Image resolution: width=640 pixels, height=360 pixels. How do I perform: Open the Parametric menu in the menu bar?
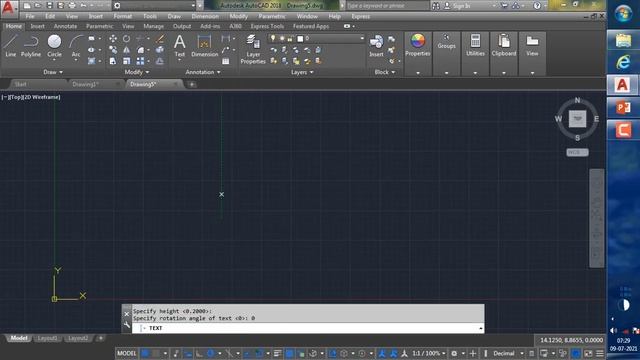coord(272,16)
